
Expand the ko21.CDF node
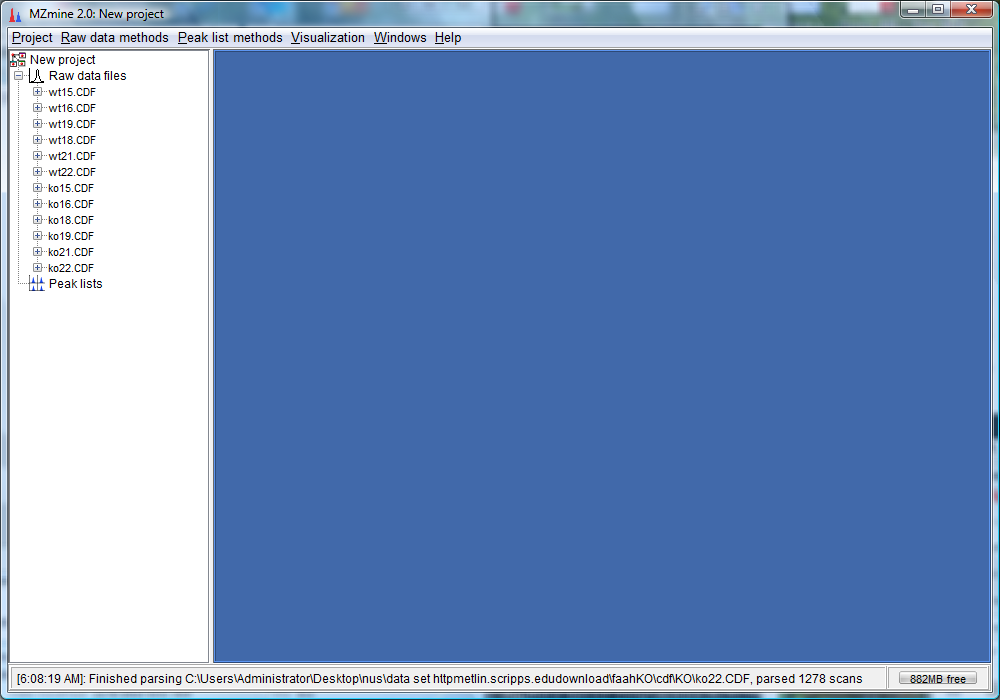coord(38,252)
